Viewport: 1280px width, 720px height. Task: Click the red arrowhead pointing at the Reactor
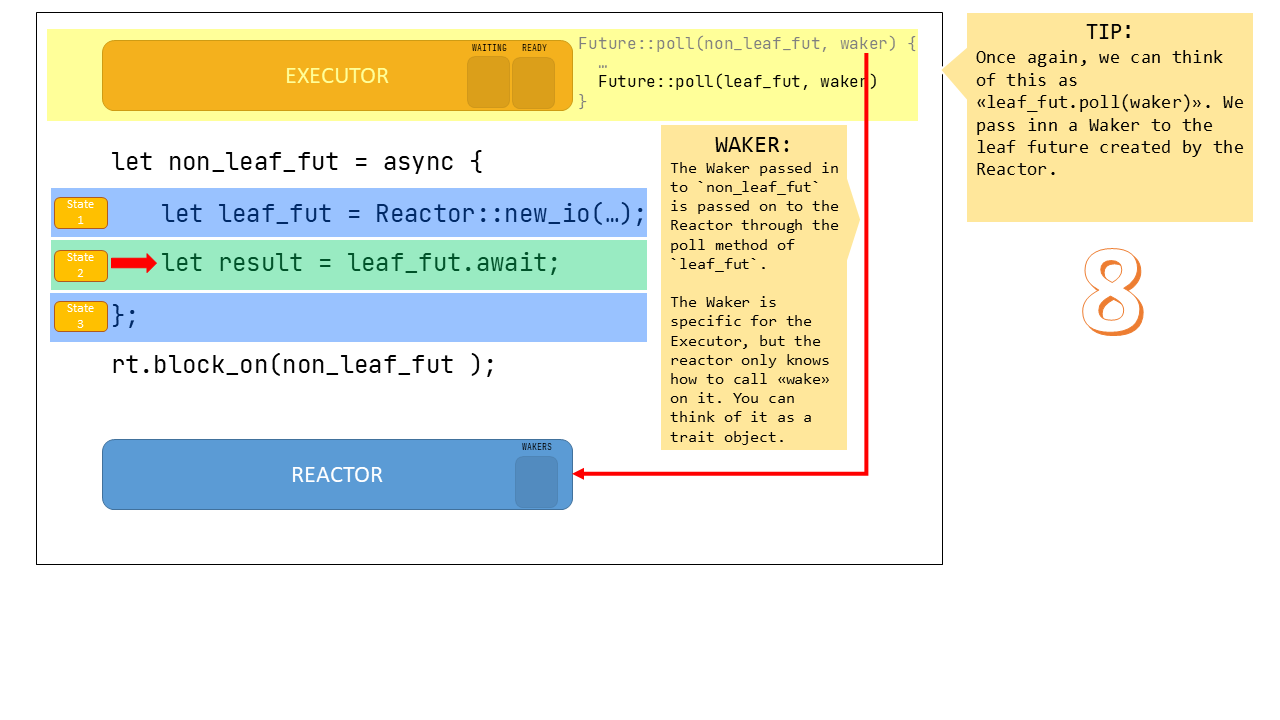pyautogui.click(x=579, y=474)
